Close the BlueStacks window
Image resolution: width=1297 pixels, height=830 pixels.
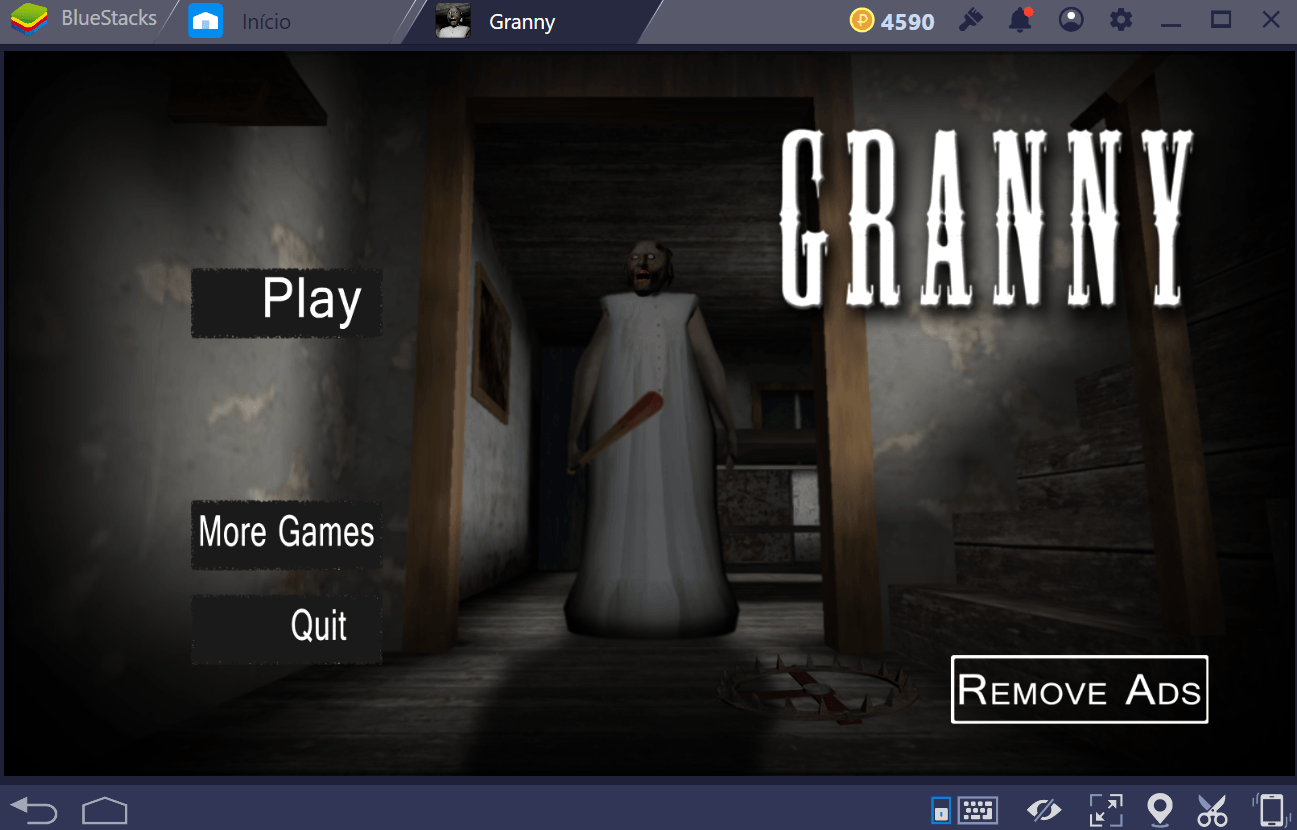pos(1271,20)
